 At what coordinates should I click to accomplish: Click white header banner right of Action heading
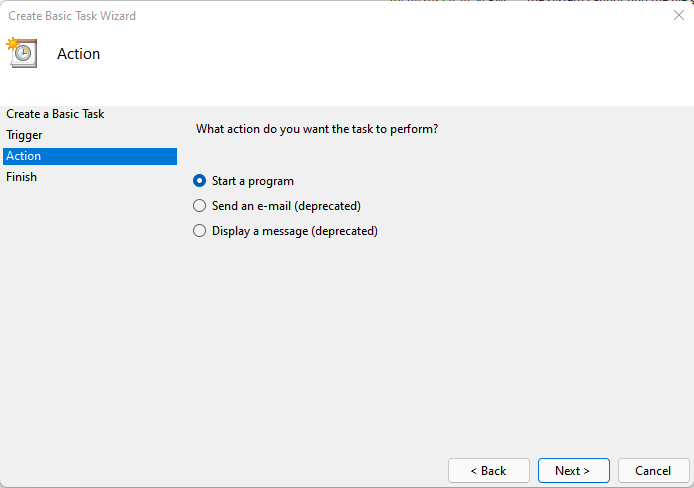[x=400, y=60]
